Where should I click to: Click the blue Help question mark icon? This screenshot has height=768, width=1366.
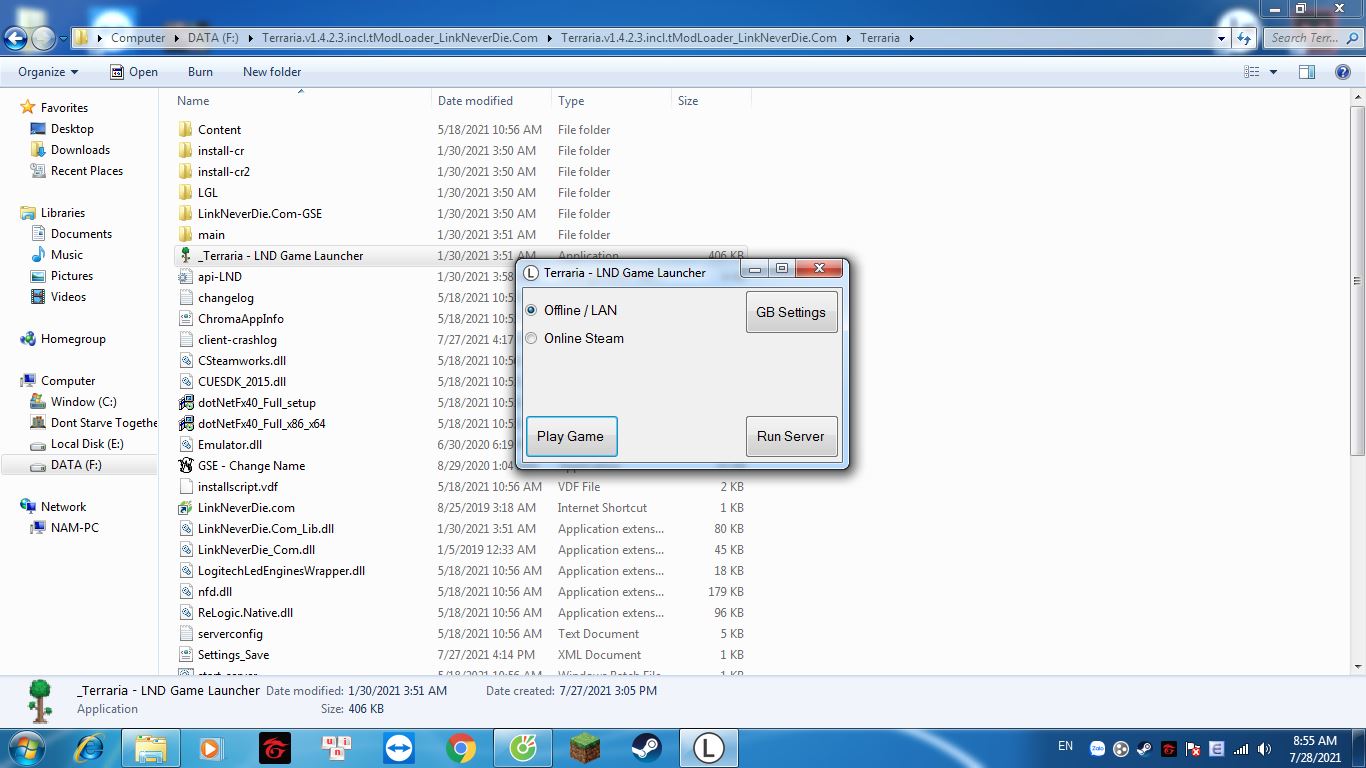click(1342, 72)
